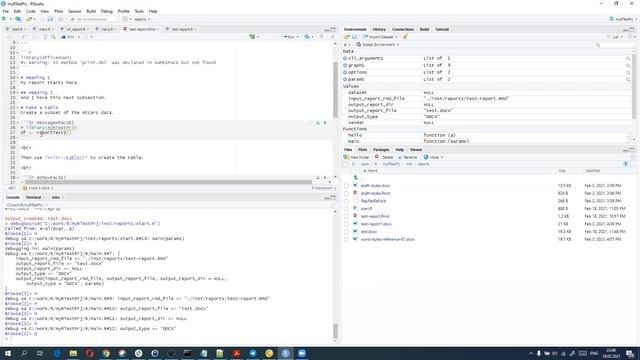Go to the parent directory with the up arrow
This screenshot has height=360, width=640.
click(356, 178)
